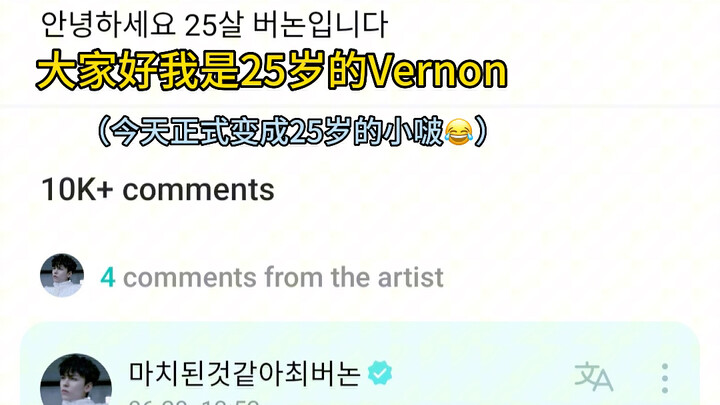Screen dimensions: 720x405
Task: Show the 4 comments from the artist
Action: coord(272,277)
